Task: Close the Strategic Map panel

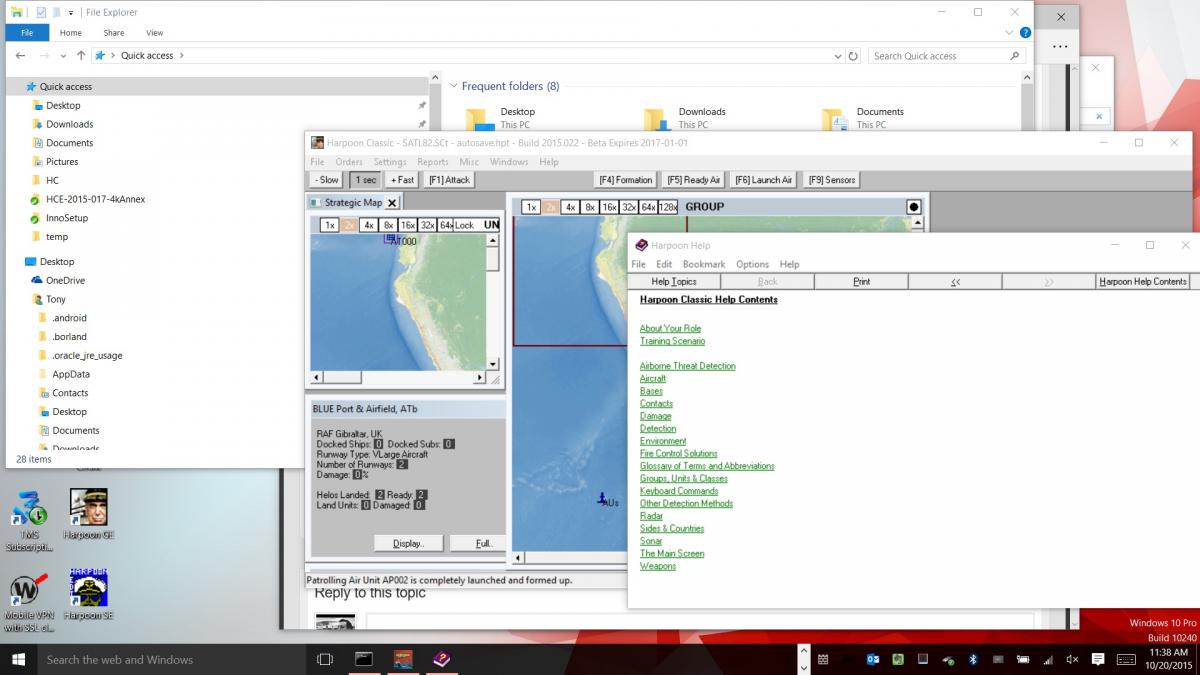Action: [x=393, y=203]
